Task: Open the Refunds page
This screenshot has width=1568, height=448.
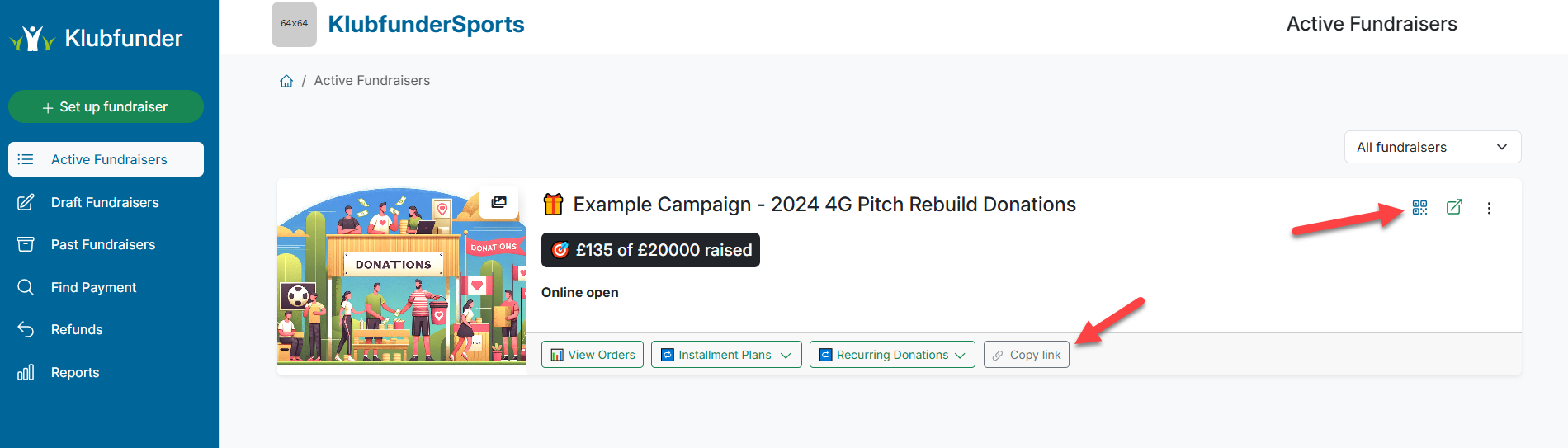Action: [x=77, y=329]
